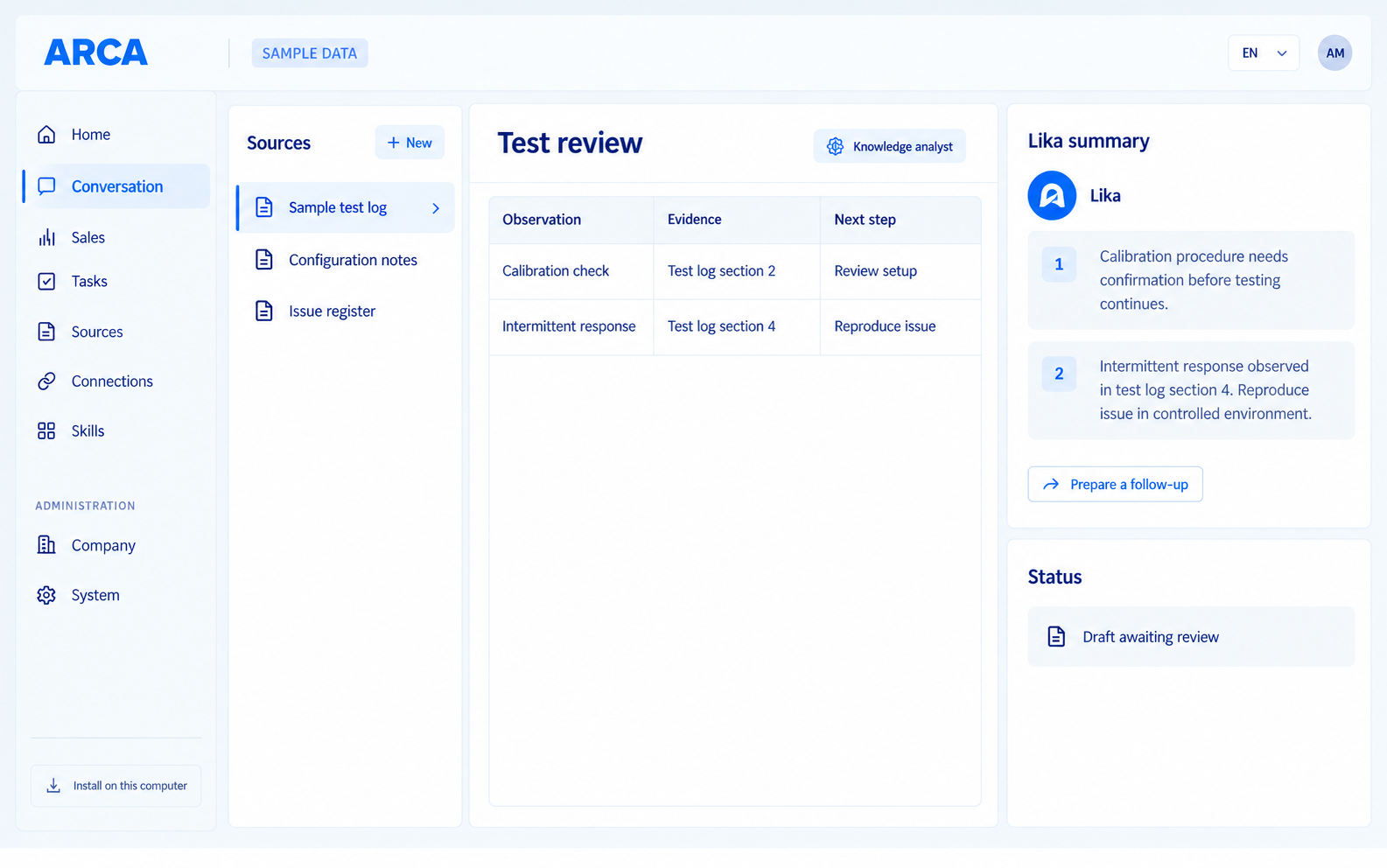Image resolution: width=1387 pixels, height=868 pixels.
Task: Click Prepare a follow-up button
Action: click(1115, 484)
